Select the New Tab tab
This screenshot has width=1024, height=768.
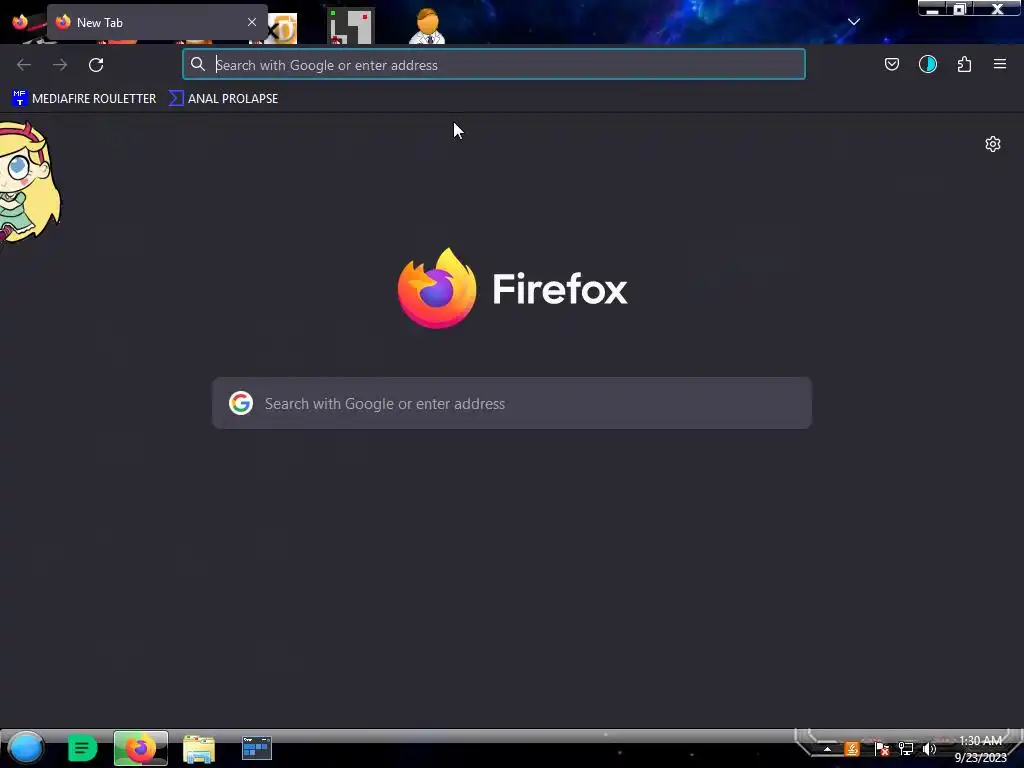point(157,22)
